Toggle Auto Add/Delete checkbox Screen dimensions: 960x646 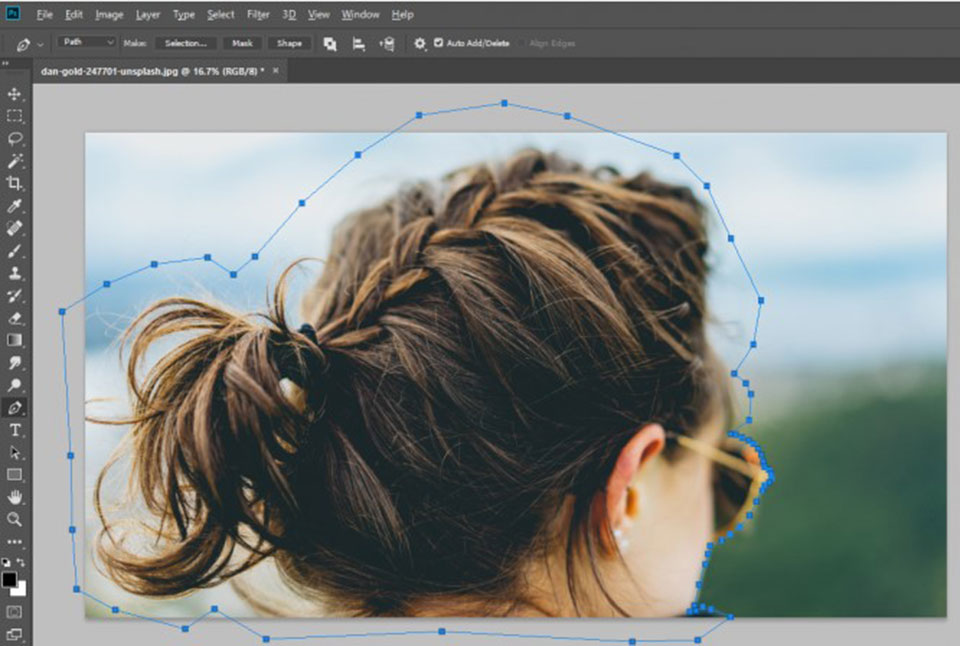(438, 43)
